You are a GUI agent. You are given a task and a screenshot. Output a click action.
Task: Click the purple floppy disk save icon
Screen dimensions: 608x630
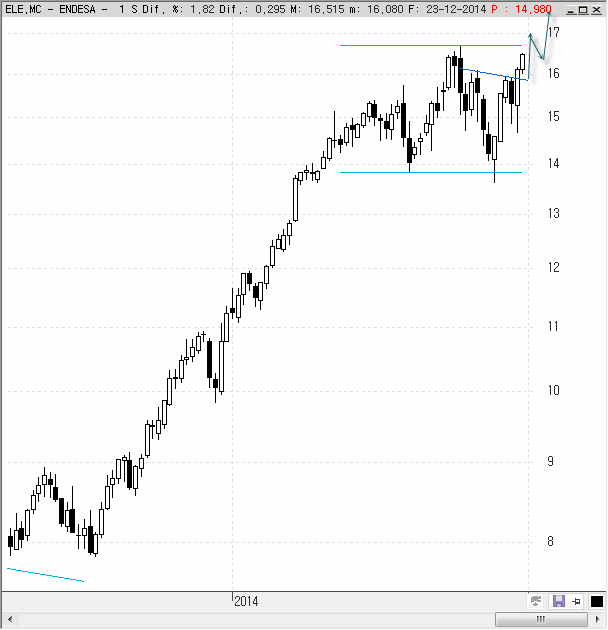point(559,601)
